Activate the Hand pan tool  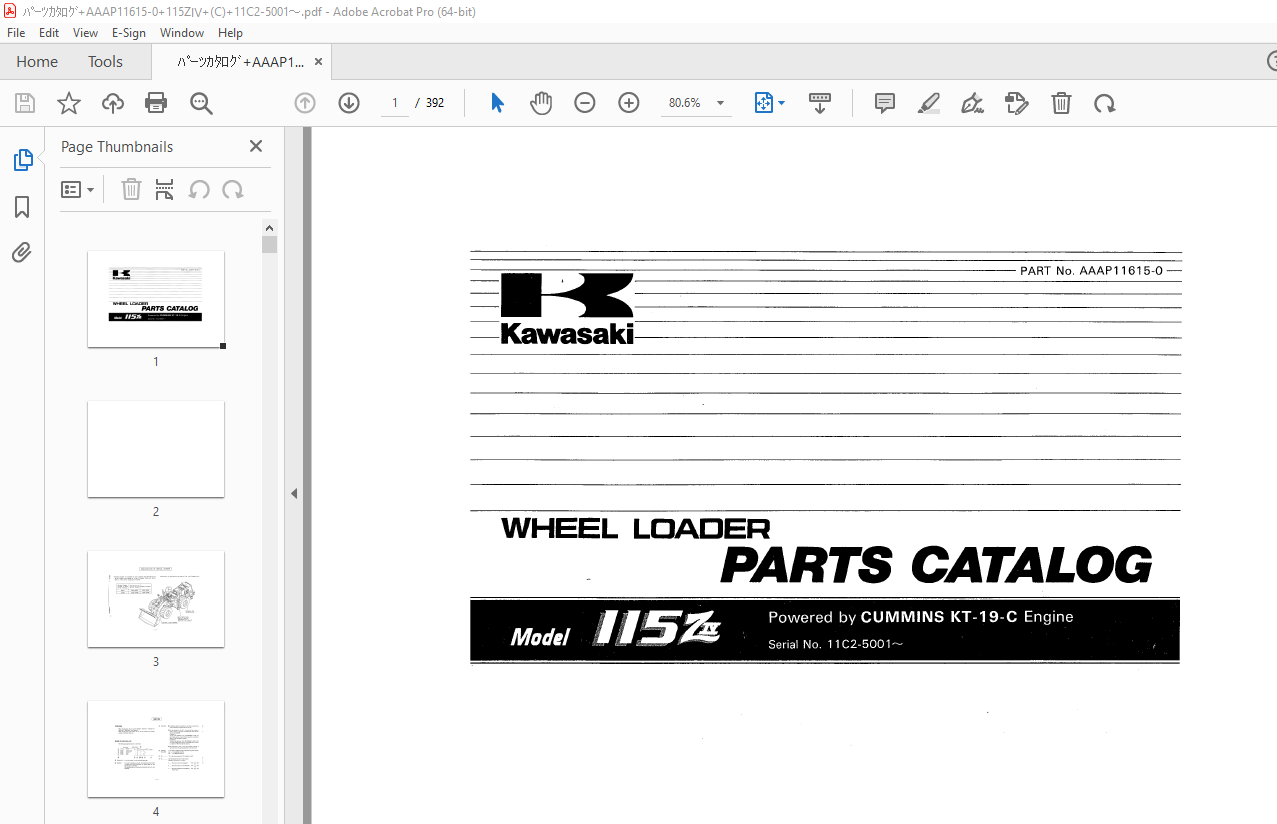(541, 103)
